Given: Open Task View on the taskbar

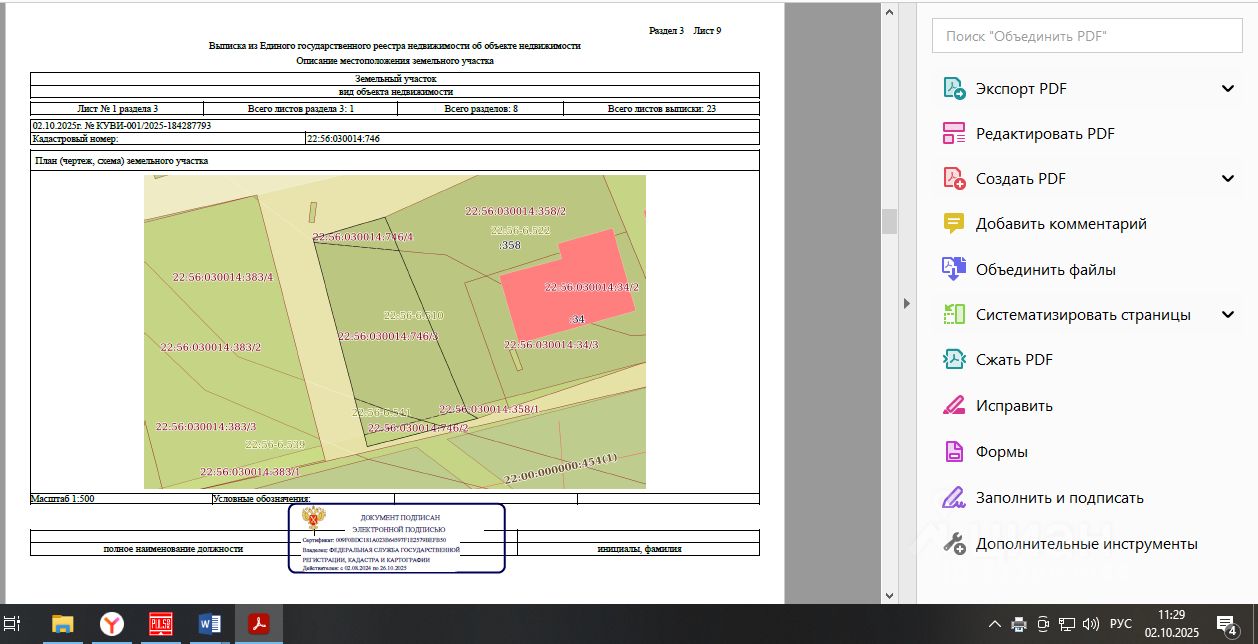Looking at the screenshot, I should coord(13,624).
